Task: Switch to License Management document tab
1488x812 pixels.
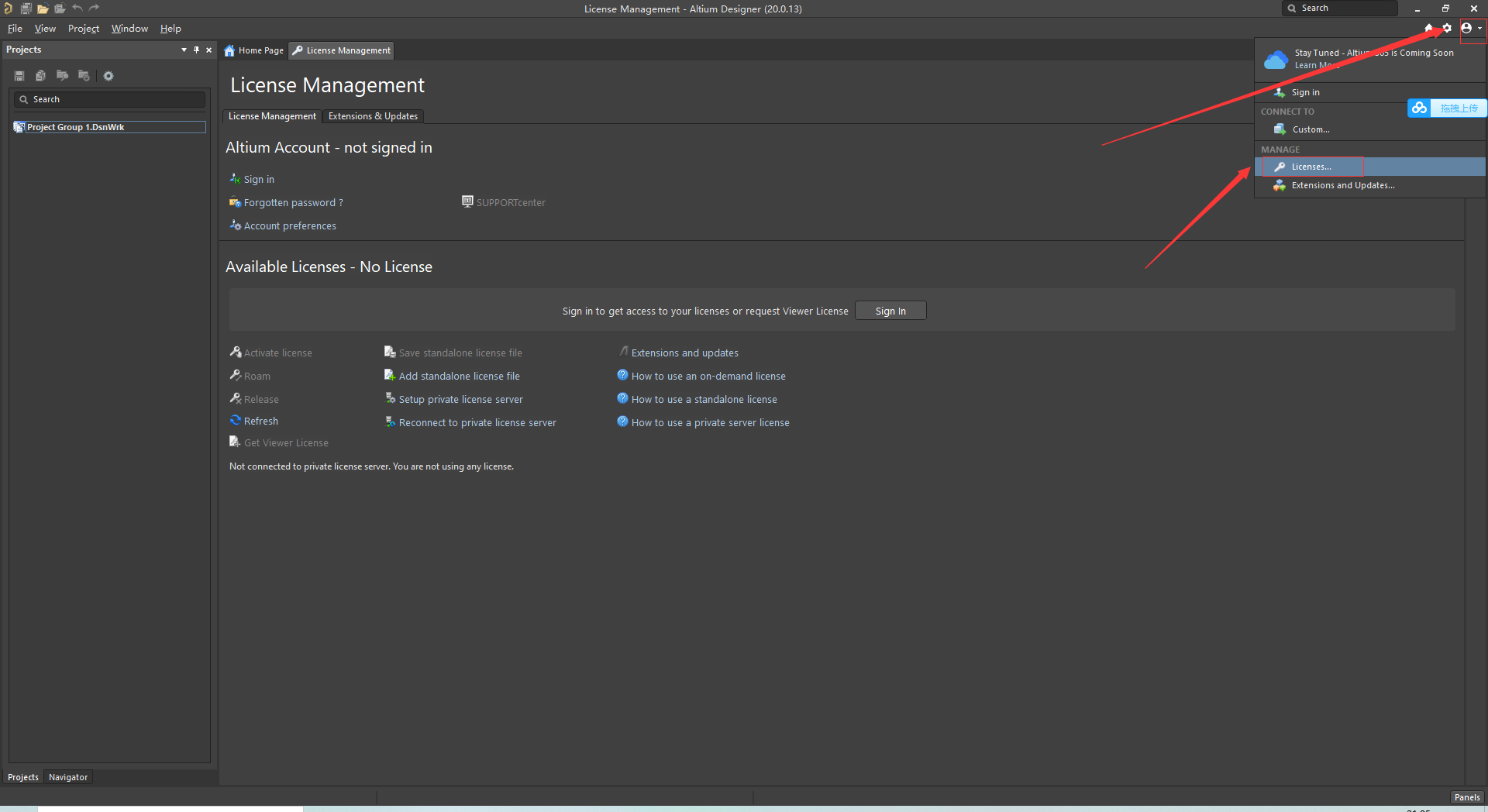Action: coord(342,50)
